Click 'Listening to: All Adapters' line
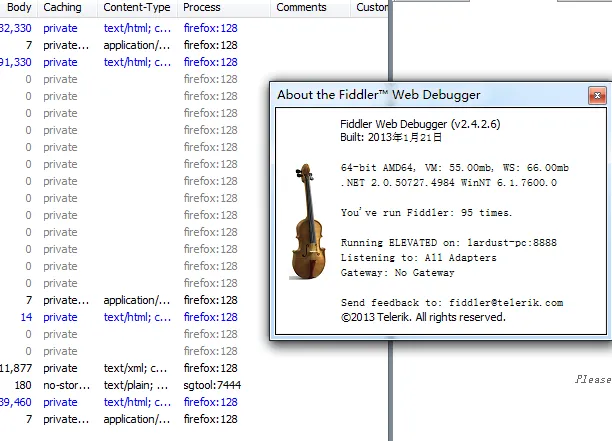The image size is (612, 441). click(419, 258)
